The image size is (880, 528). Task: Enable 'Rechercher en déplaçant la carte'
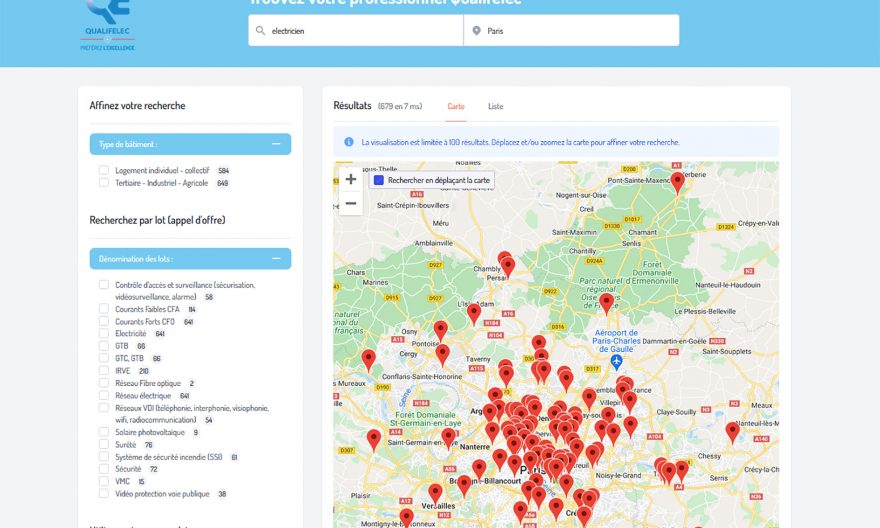coord(379,180)
